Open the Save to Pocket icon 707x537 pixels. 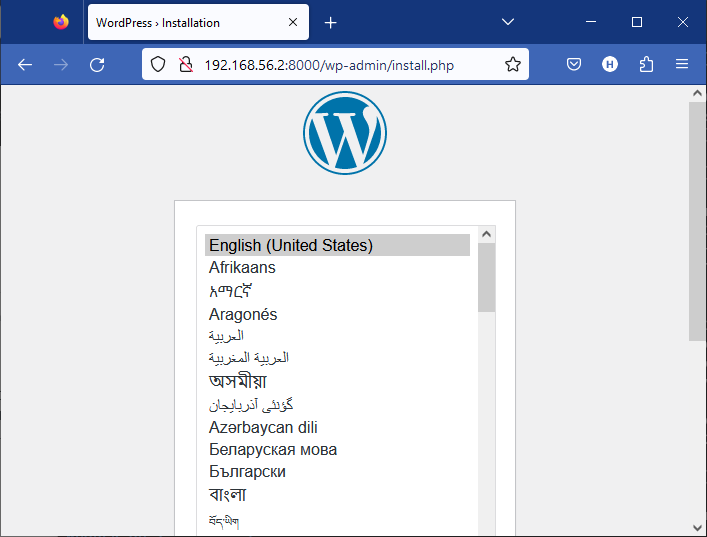[x=574, y=64]
